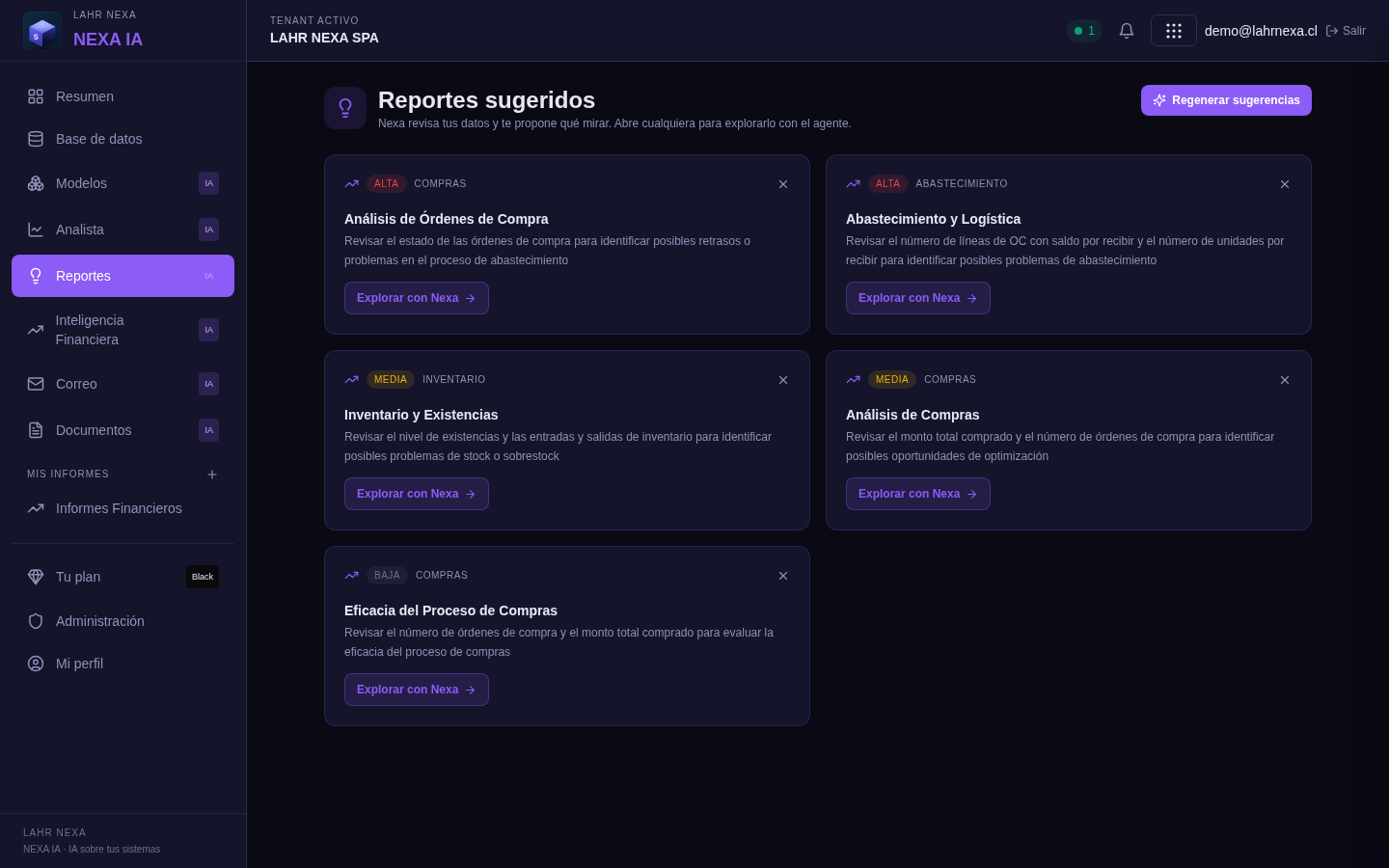Explore Análisis de Compras with Nexa
1389x868 pixels.
(918, 494)
